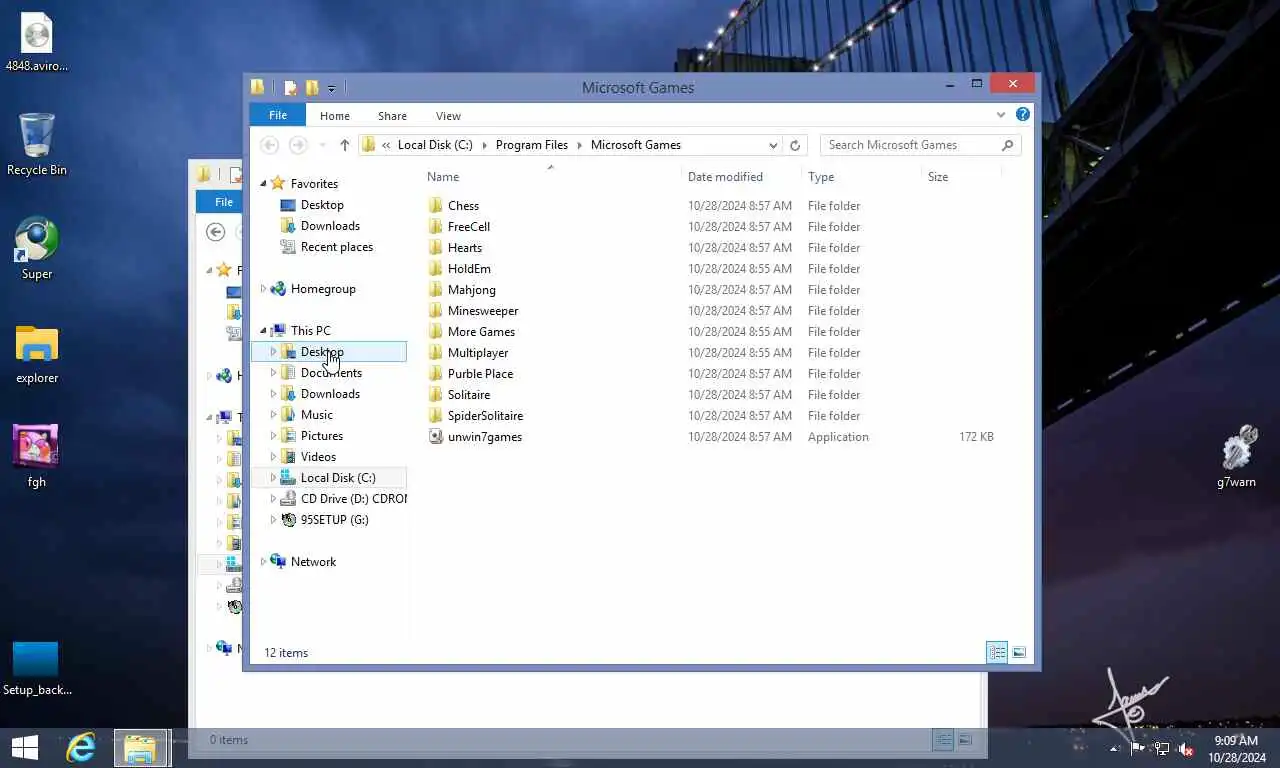
Task: Open the Windows Start button
Action: [24, 748]
